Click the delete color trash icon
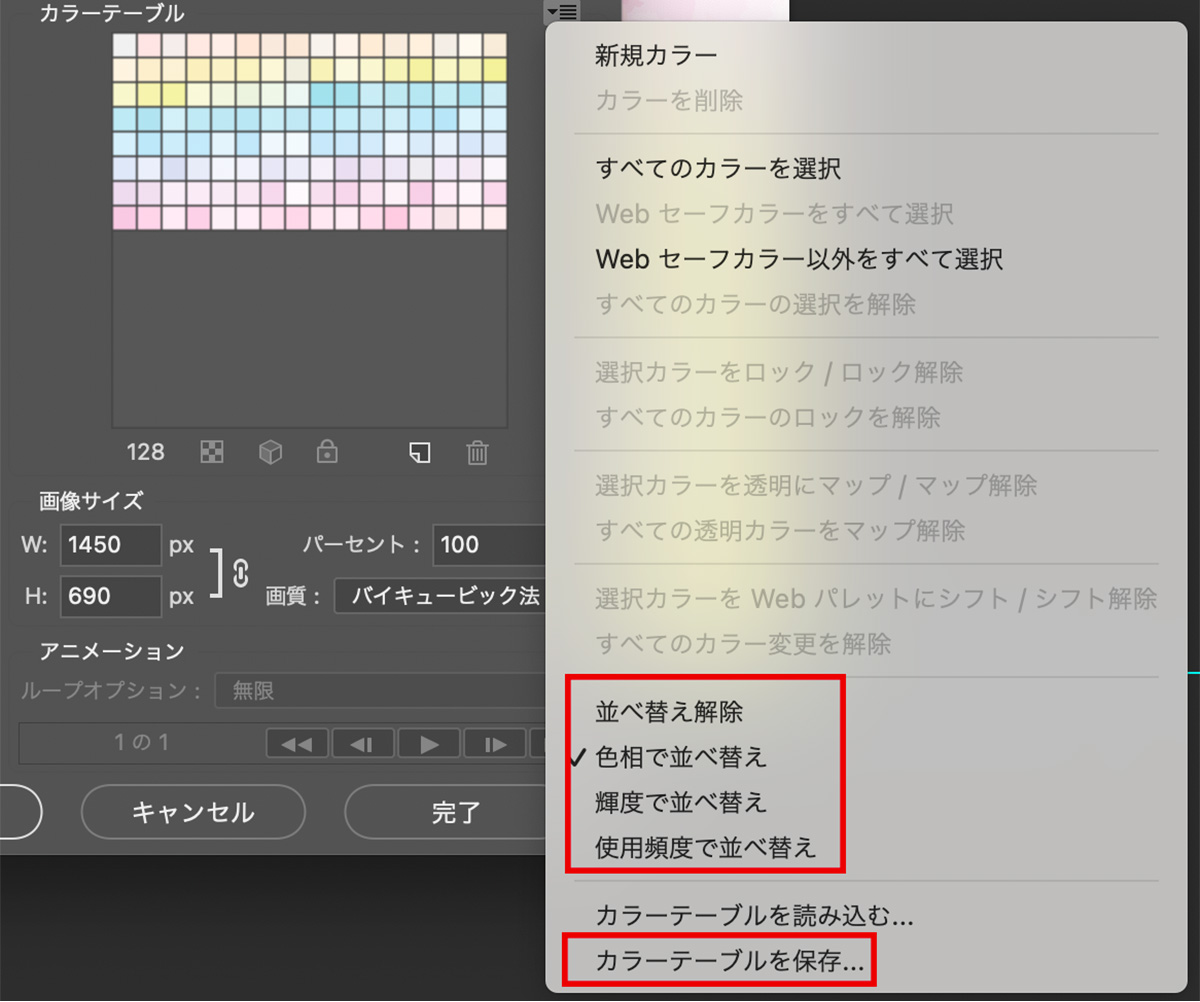 (x=478, y=453)
